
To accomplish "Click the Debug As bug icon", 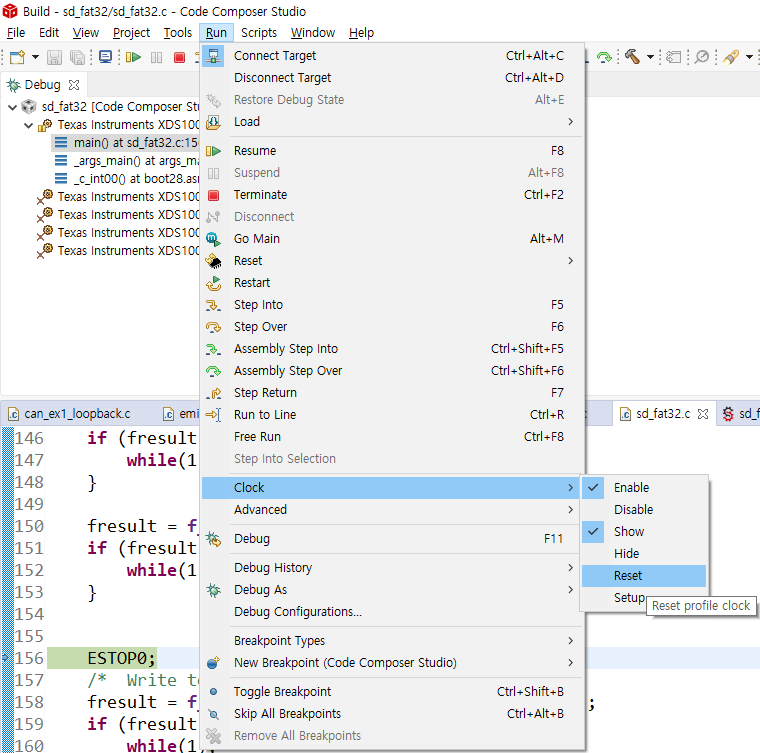I will point(213,590).
